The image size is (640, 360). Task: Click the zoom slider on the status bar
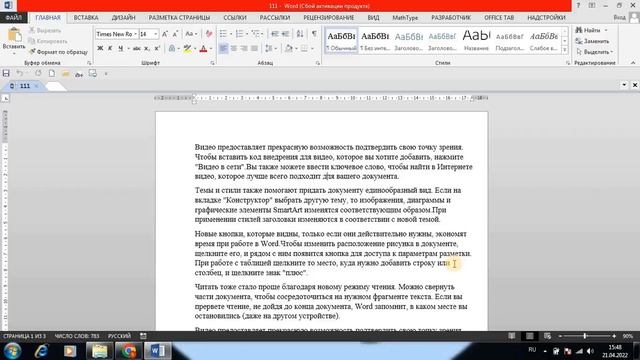pos(587,336)
